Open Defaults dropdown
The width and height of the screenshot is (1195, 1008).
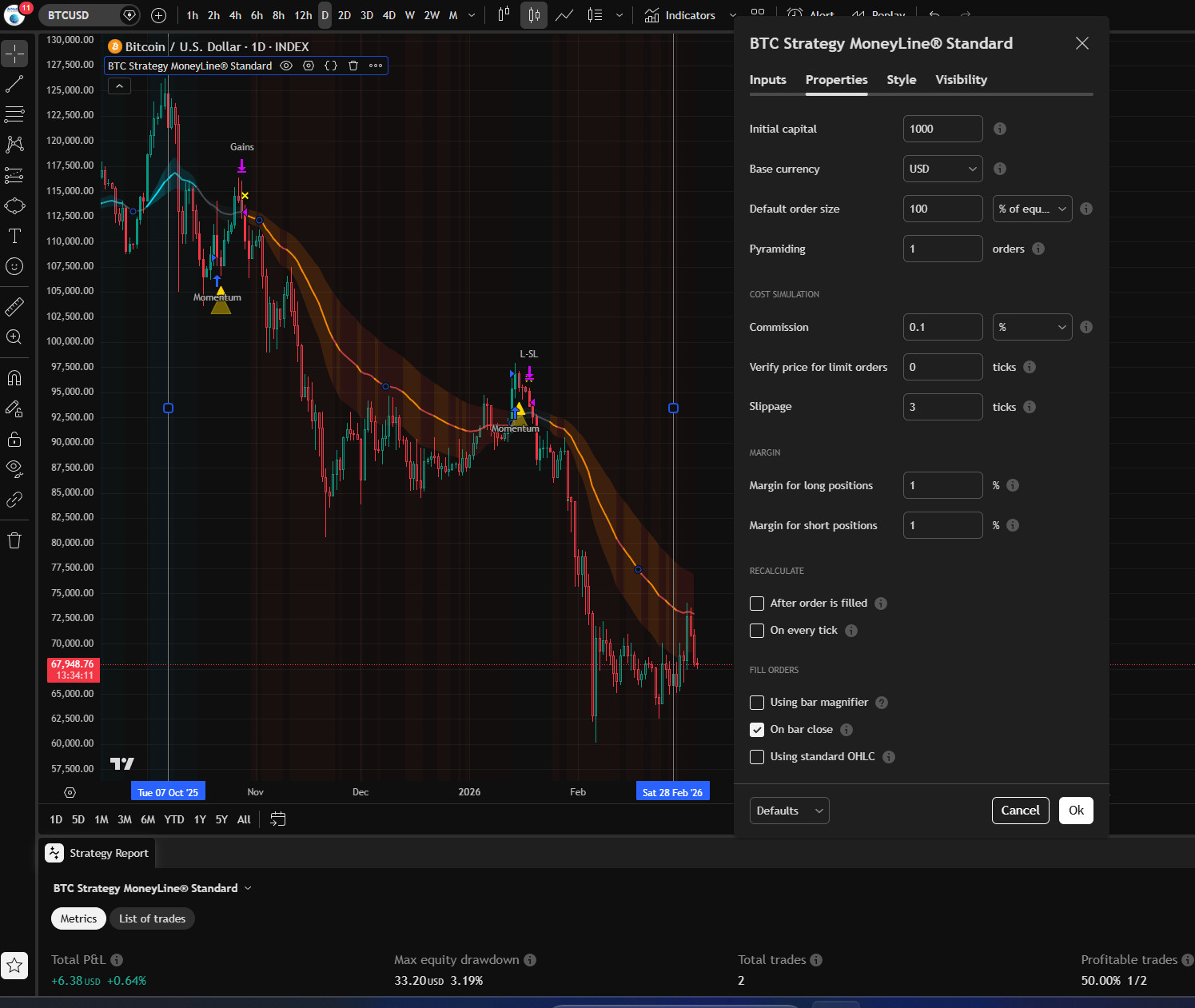(x=790, y=811)
